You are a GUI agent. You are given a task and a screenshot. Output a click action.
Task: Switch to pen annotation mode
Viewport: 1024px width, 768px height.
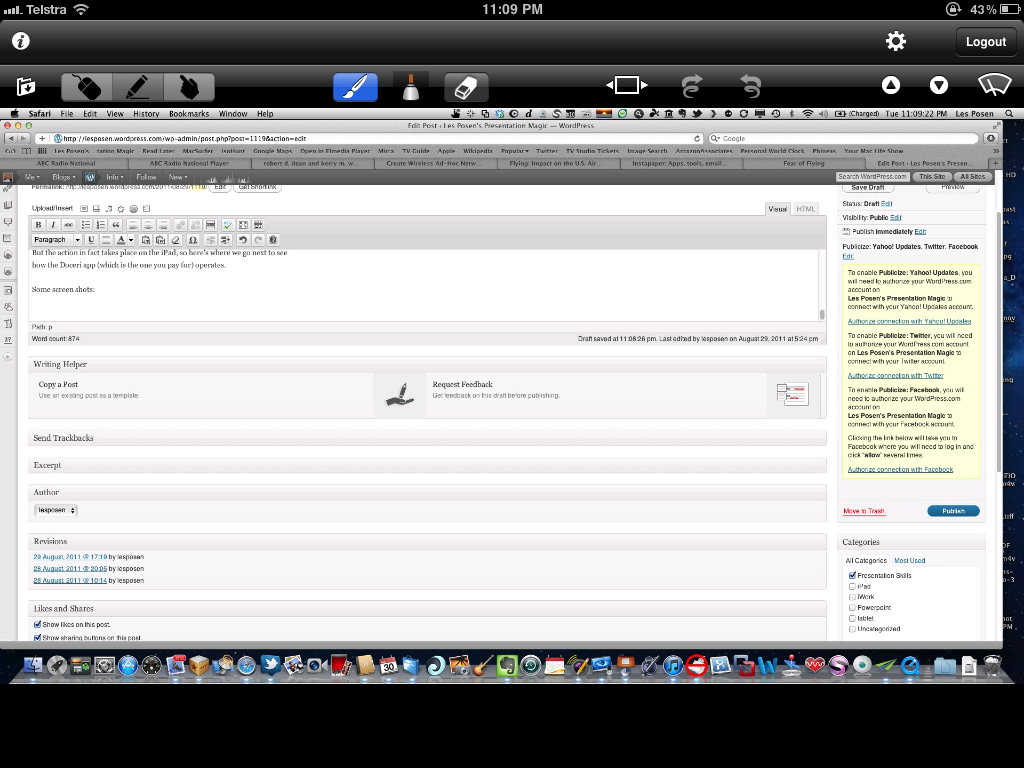[x=138, y=87]
